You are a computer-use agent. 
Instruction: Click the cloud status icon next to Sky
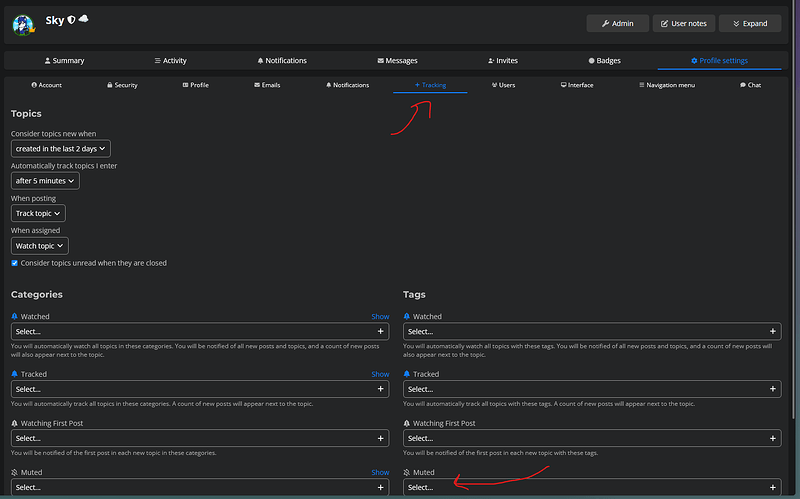click(x=84, y=19)
